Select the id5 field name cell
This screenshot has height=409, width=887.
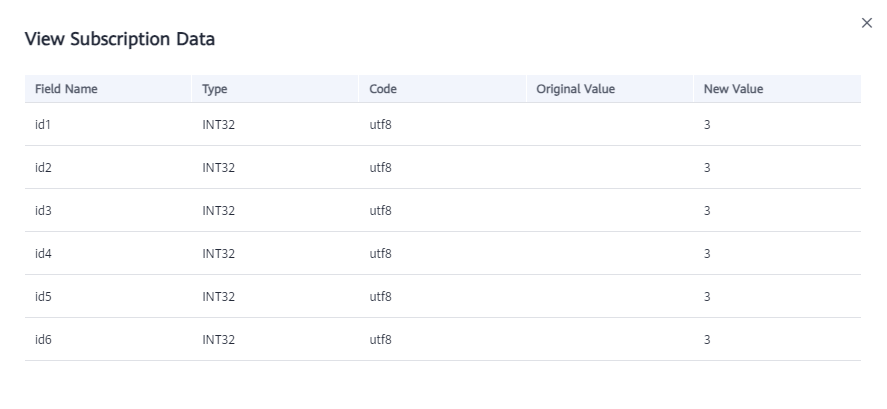click(x=43, y=296)
